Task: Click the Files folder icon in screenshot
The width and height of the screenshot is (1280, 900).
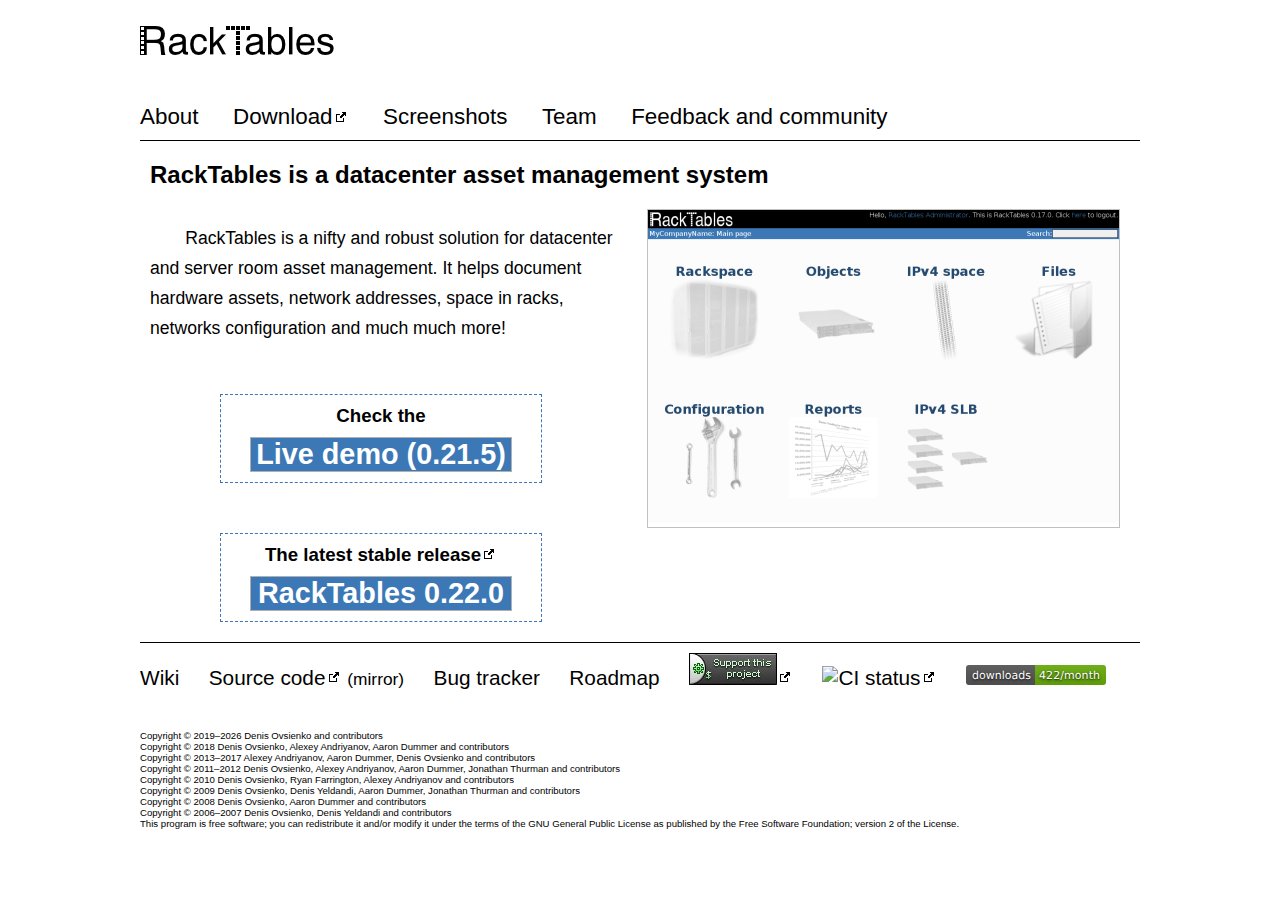Action: [1056, 320]
